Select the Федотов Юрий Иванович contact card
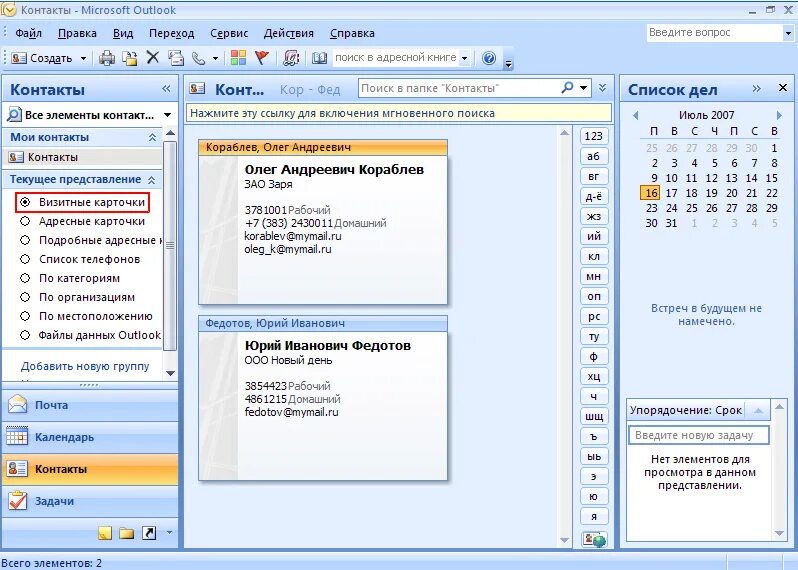Image resolution: width=798 pixels, height=570 pixels. tap(323, 398)
